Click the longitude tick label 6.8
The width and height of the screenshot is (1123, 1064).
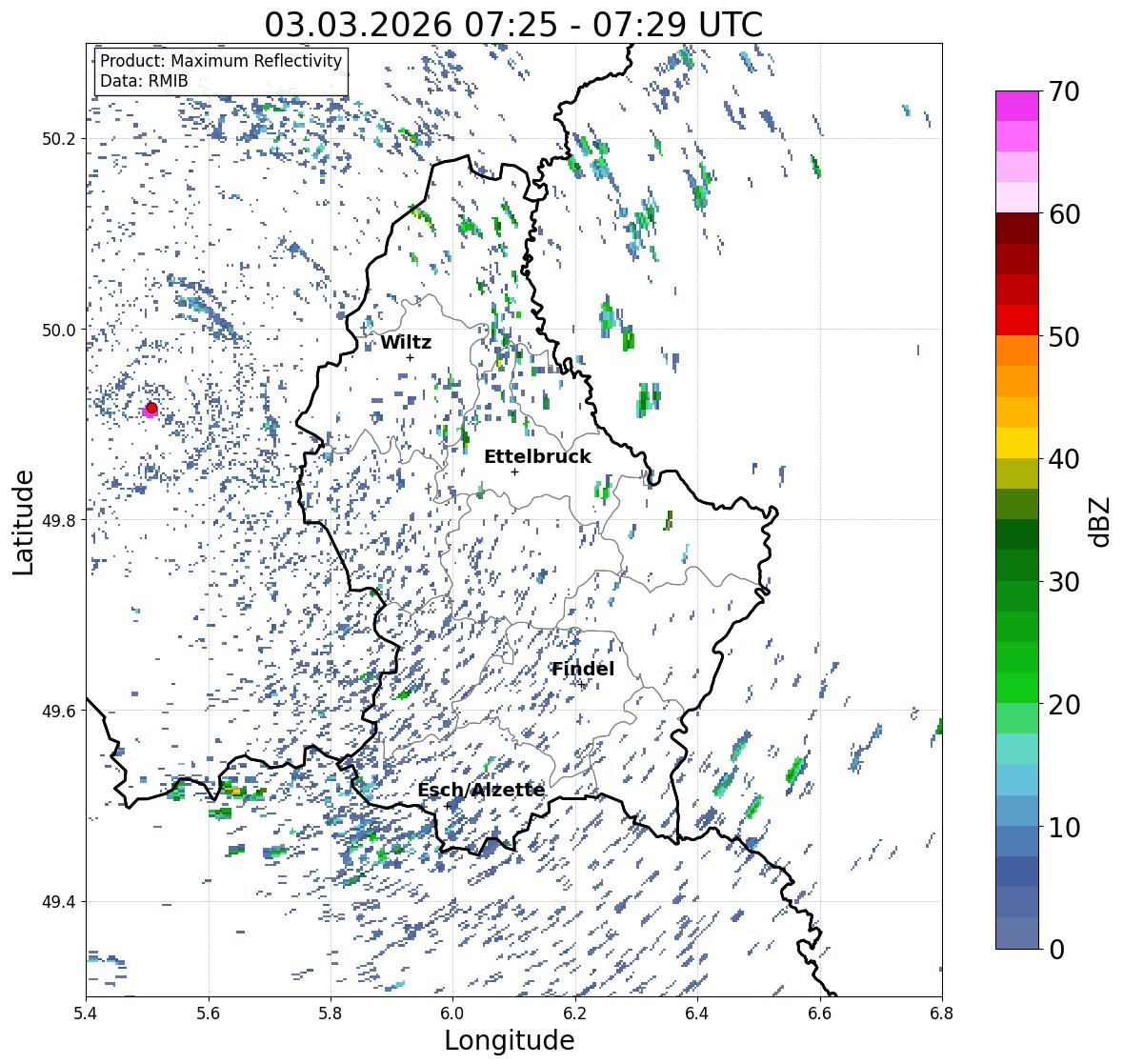pyautogui.click(x=942, y=1014)
